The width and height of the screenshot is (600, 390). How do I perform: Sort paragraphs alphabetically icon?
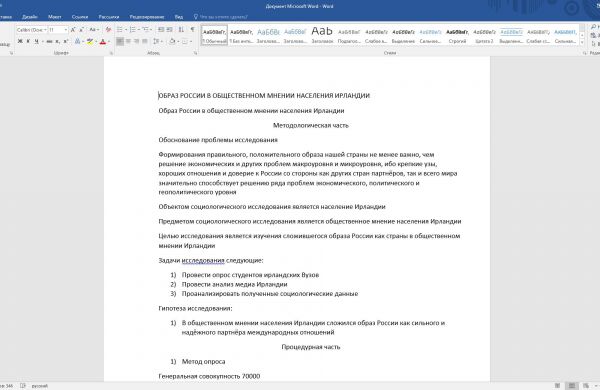pyautogui.click(x=181, y=29)
